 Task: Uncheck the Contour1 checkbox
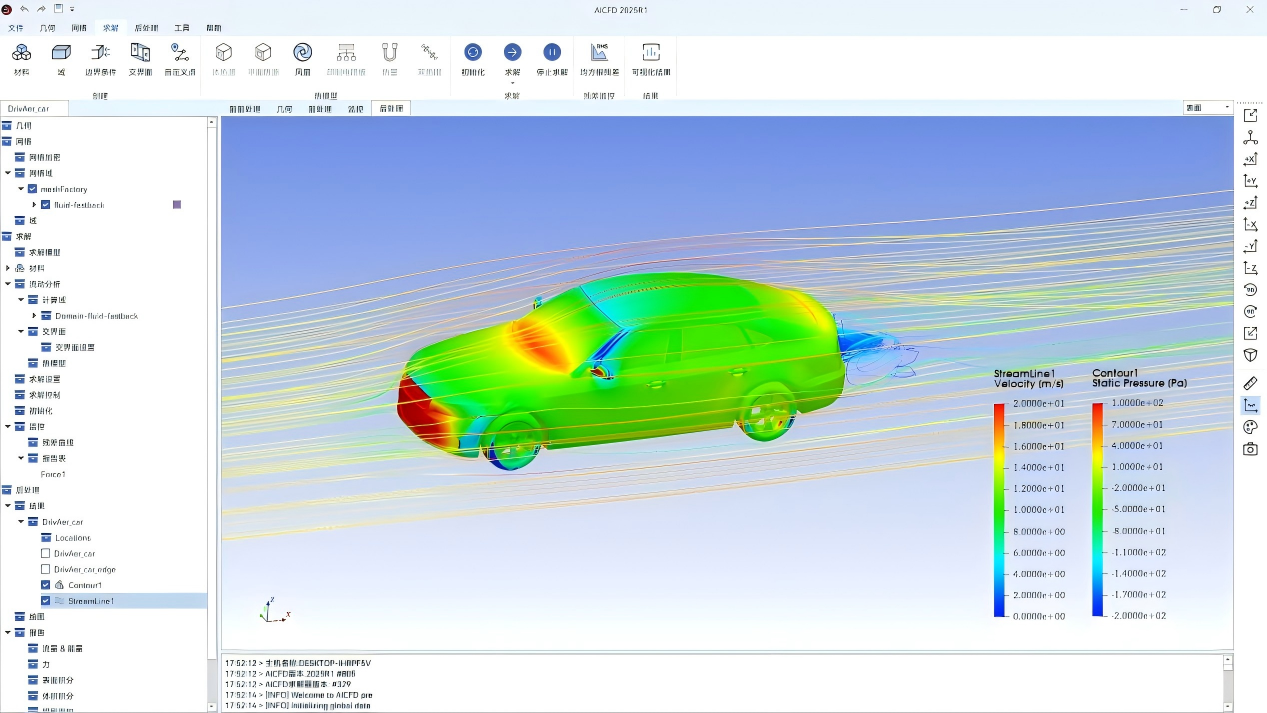coord(45,585)
